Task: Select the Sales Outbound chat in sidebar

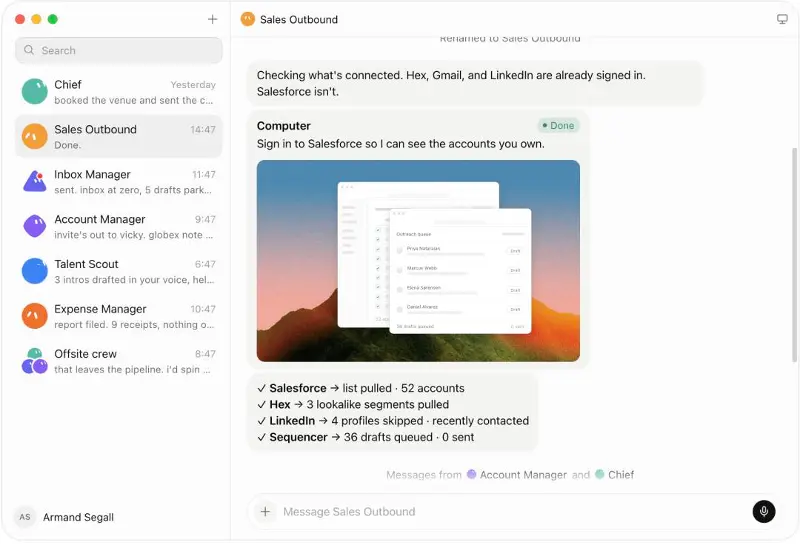Action: (x=118, y=136)
